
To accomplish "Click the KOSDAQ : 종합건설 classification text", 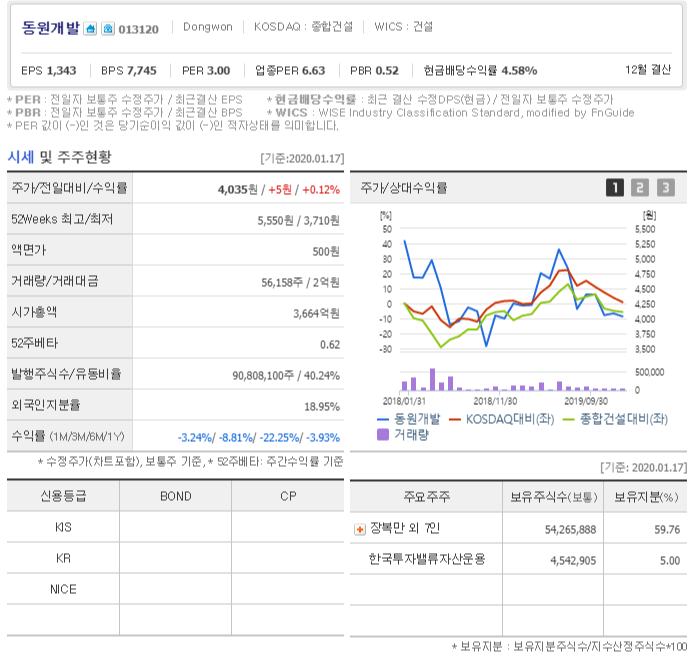I will click(x=303, y=27).
